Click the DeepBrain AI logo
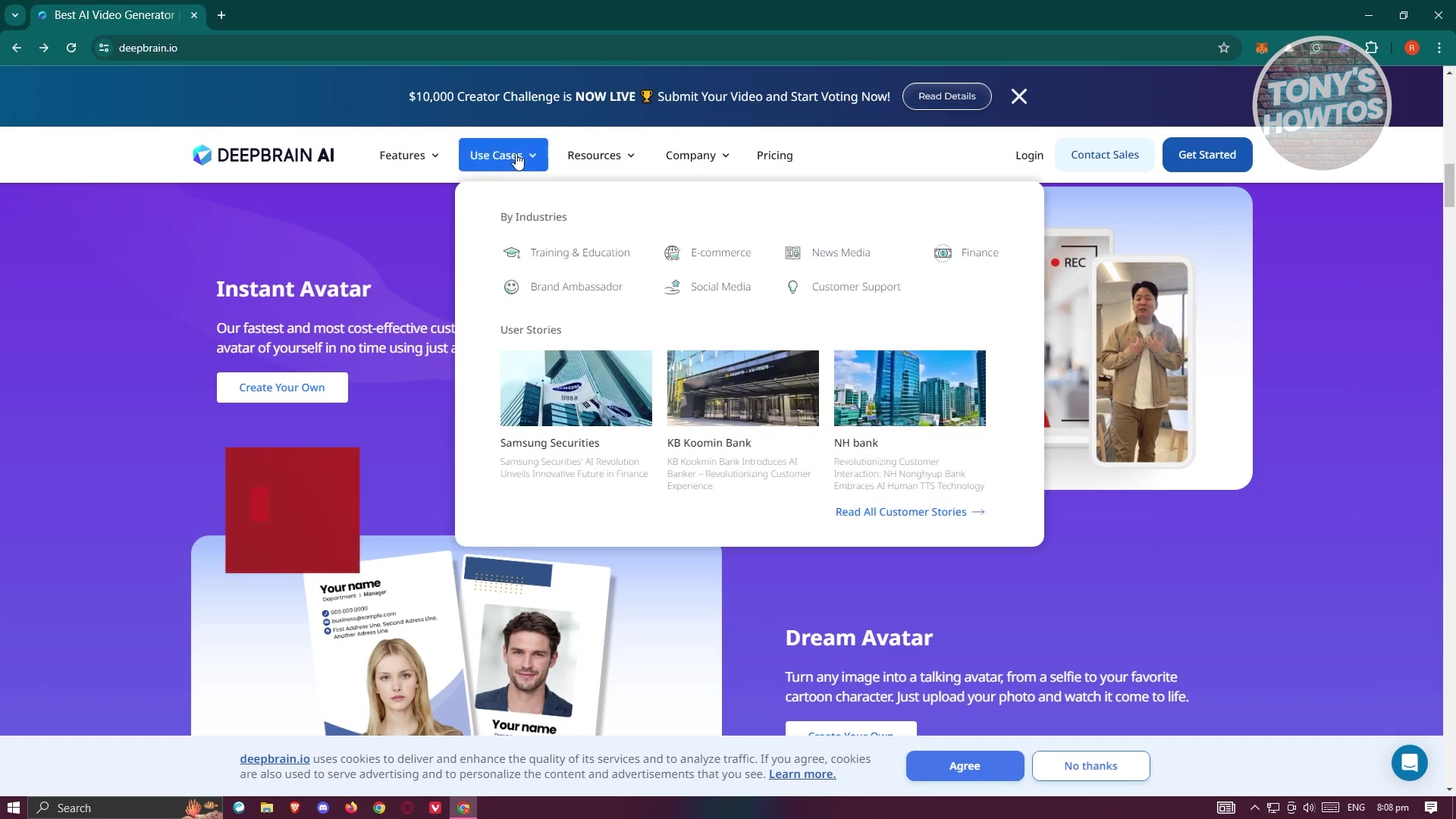This screenshot has height=819, width=1456. tap(263, 155)
